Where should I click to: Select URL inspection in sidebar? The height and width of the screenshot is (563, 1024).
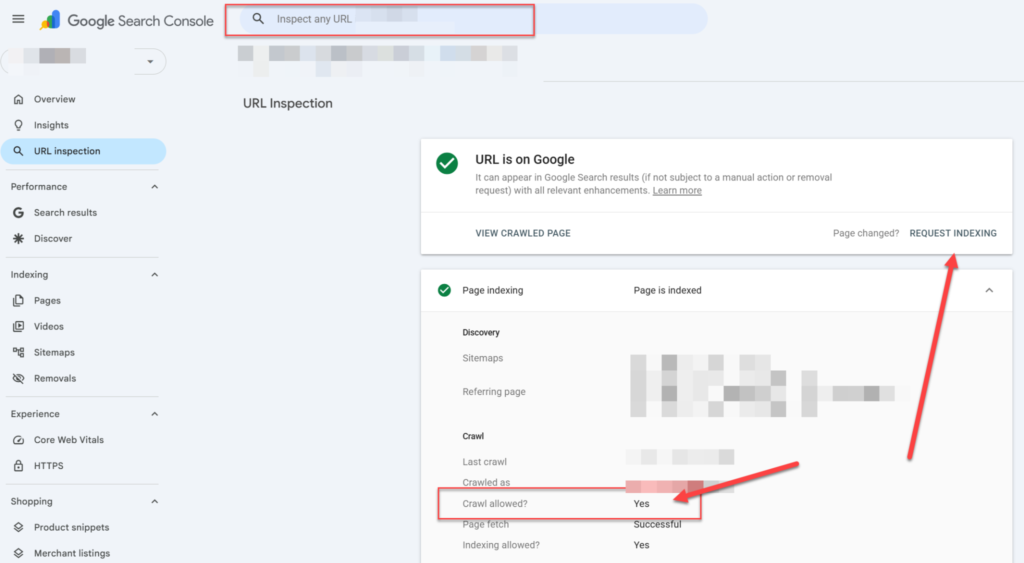click(83, 151)
